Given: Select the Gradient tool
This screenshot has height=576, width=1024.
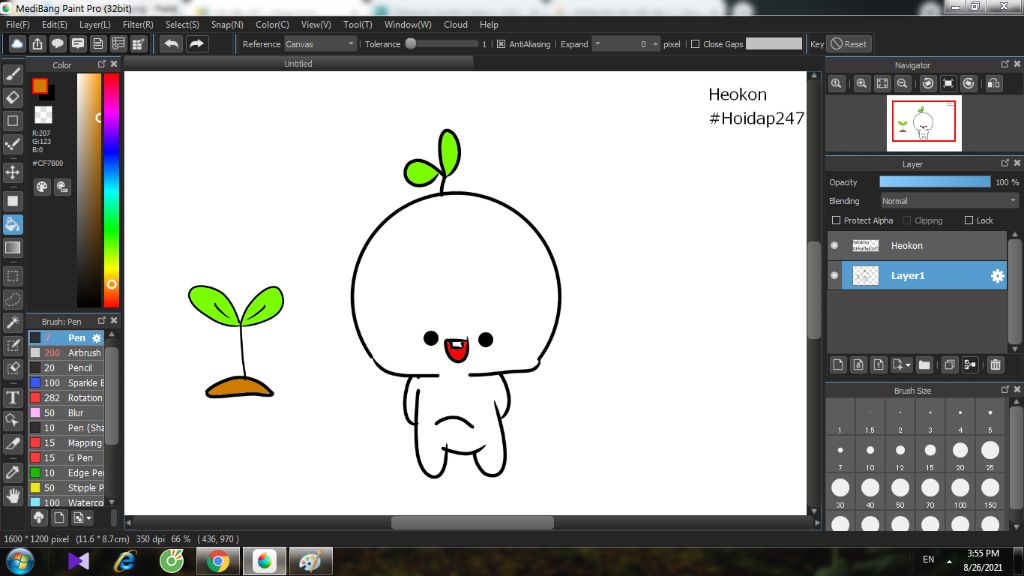Looking at the screenshot, I should pyautogui.click(x=12, y=248).
